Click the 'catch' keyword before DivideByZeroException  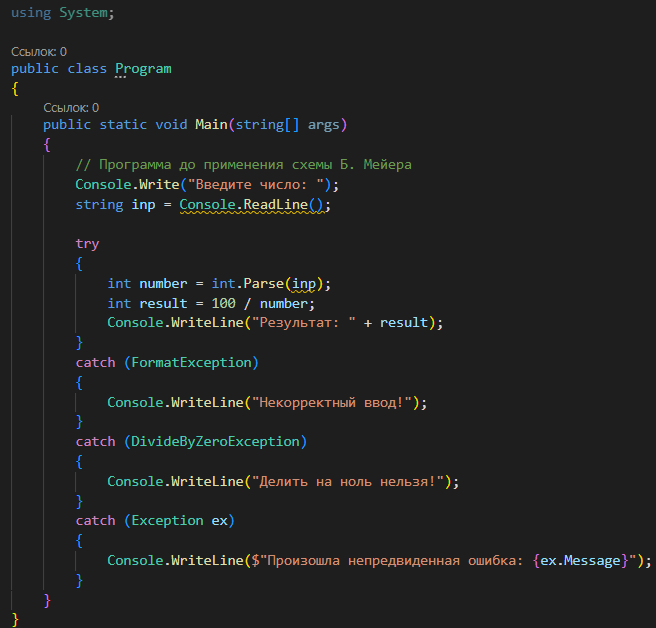coord(95,442)
